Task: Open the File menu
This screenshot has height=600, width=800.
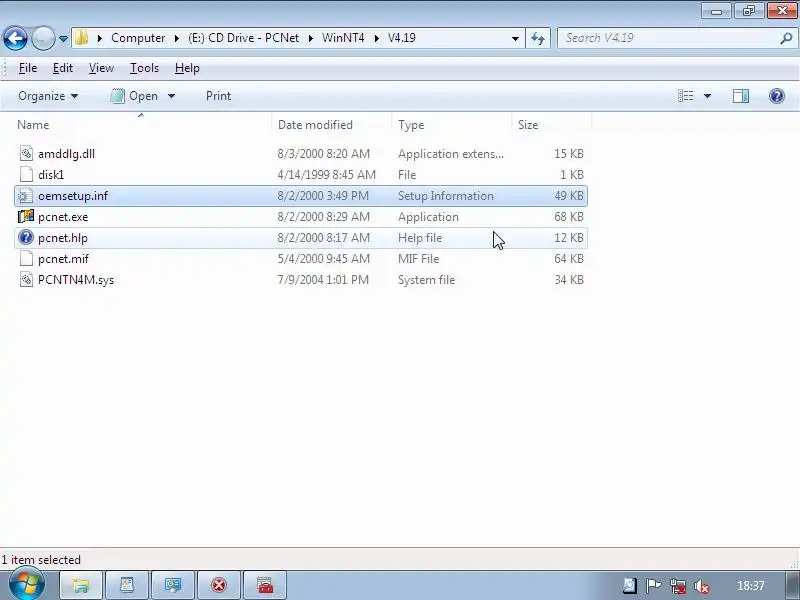Action: pyautogui.click(x=28, y=68)
